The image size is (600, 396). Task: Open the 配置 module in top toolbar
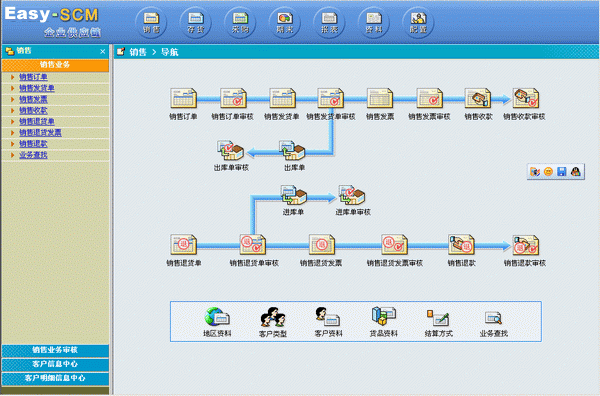418,23
